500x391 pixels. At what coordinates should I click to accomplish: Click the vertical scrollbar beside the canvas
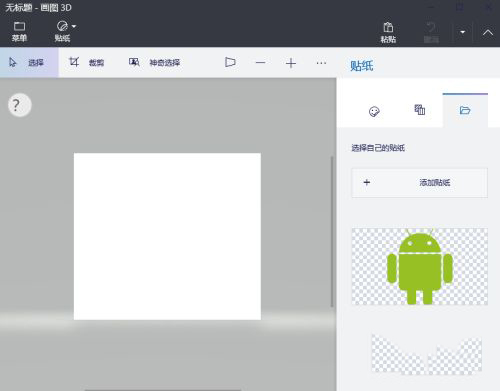click(332, 232)
